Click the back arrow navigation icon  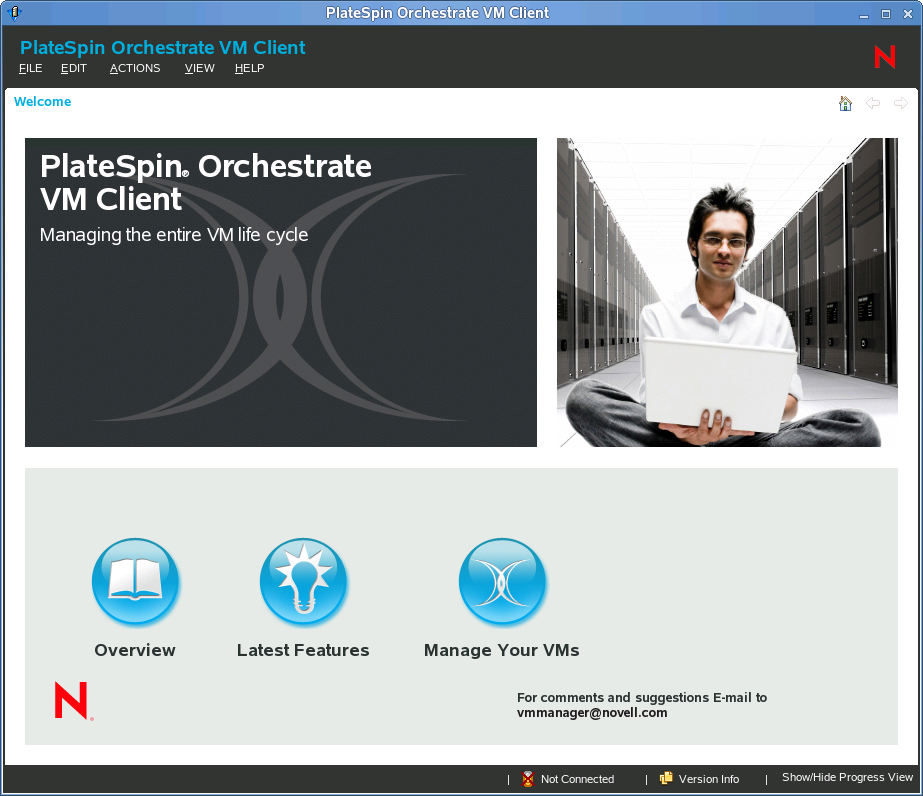[x=873, y=104]
